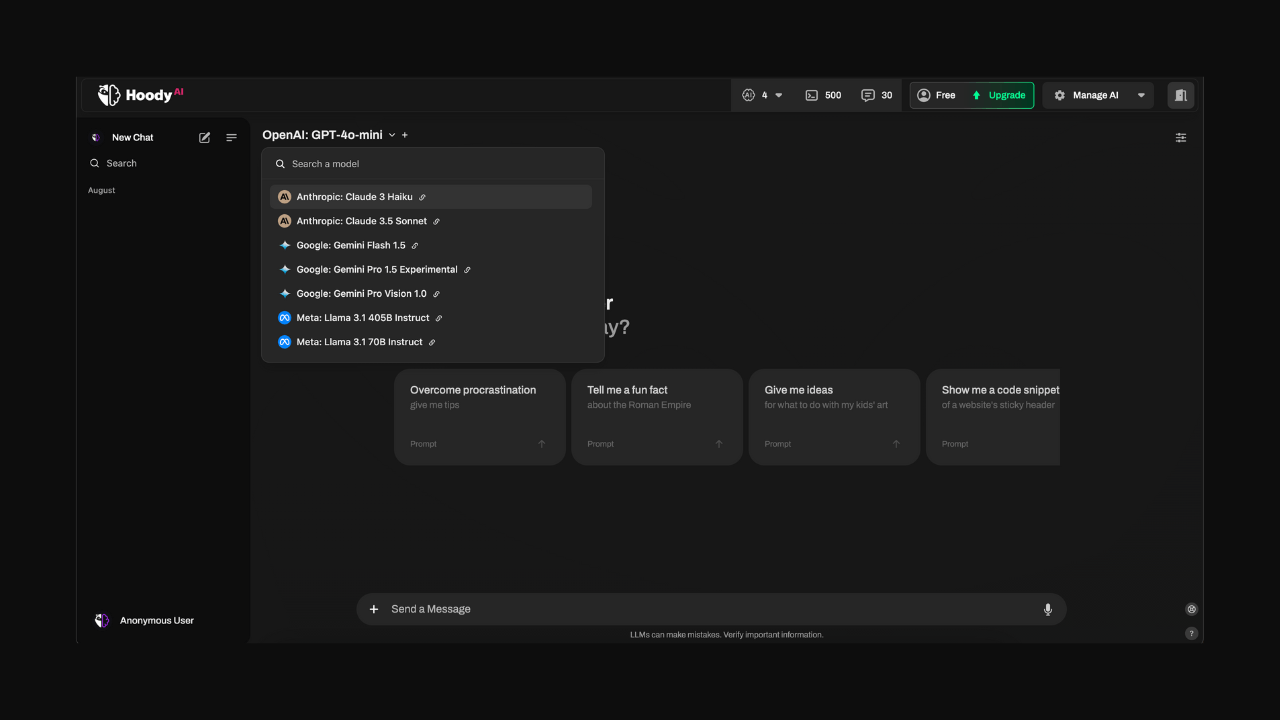
Task: Select Anthropic: Claude 3.5 Sonnet
Action: (x=431, y=221)
